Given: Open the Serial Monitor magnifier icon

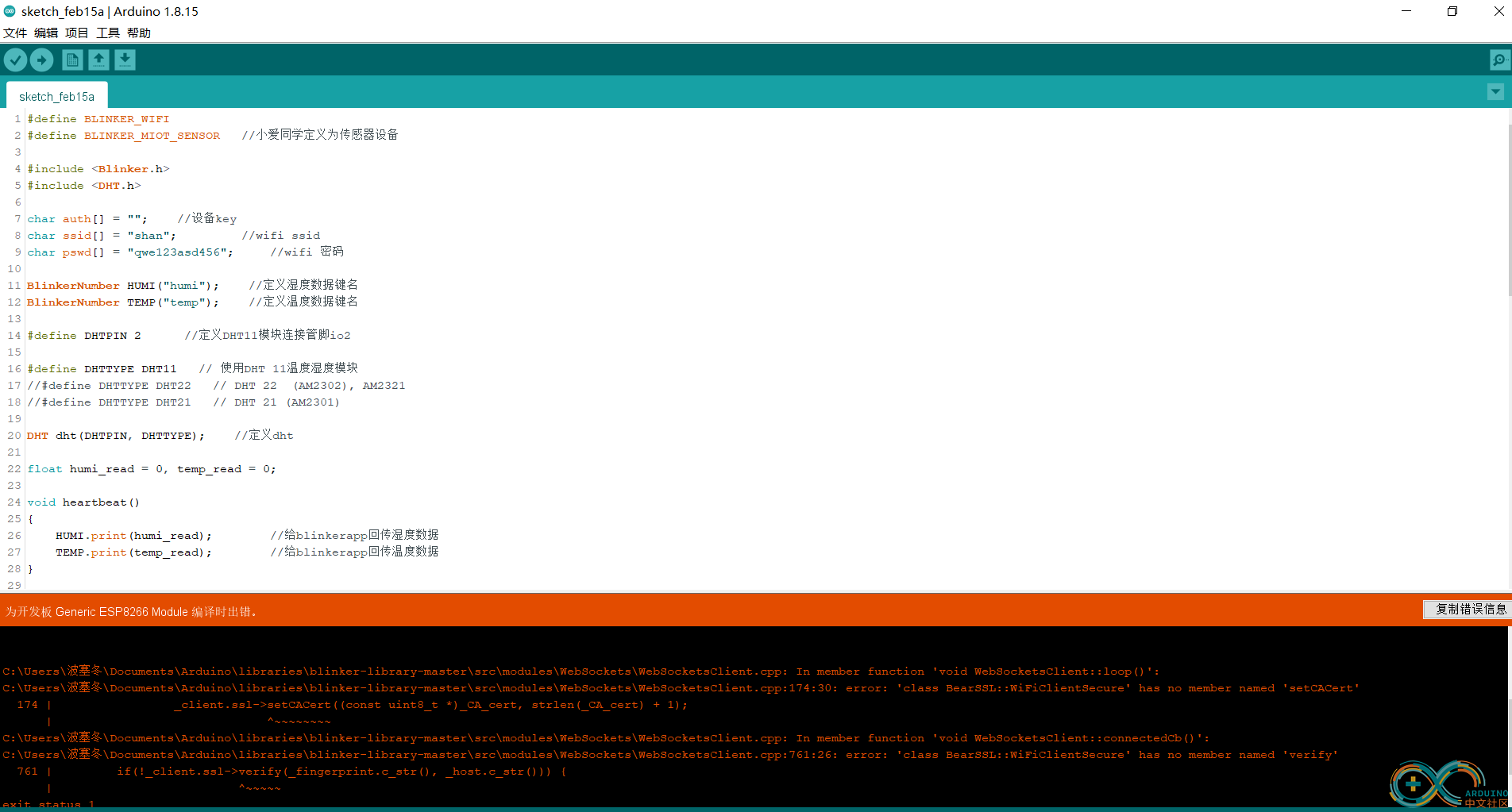Looking at the screenshot, I should (1499, 60).
